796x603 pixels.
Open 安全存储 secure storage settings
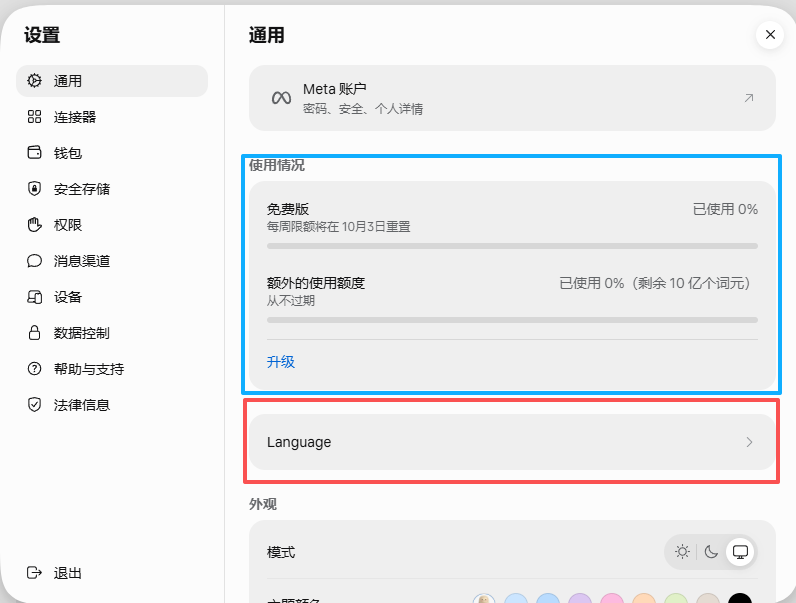click(x=112, y=189)
